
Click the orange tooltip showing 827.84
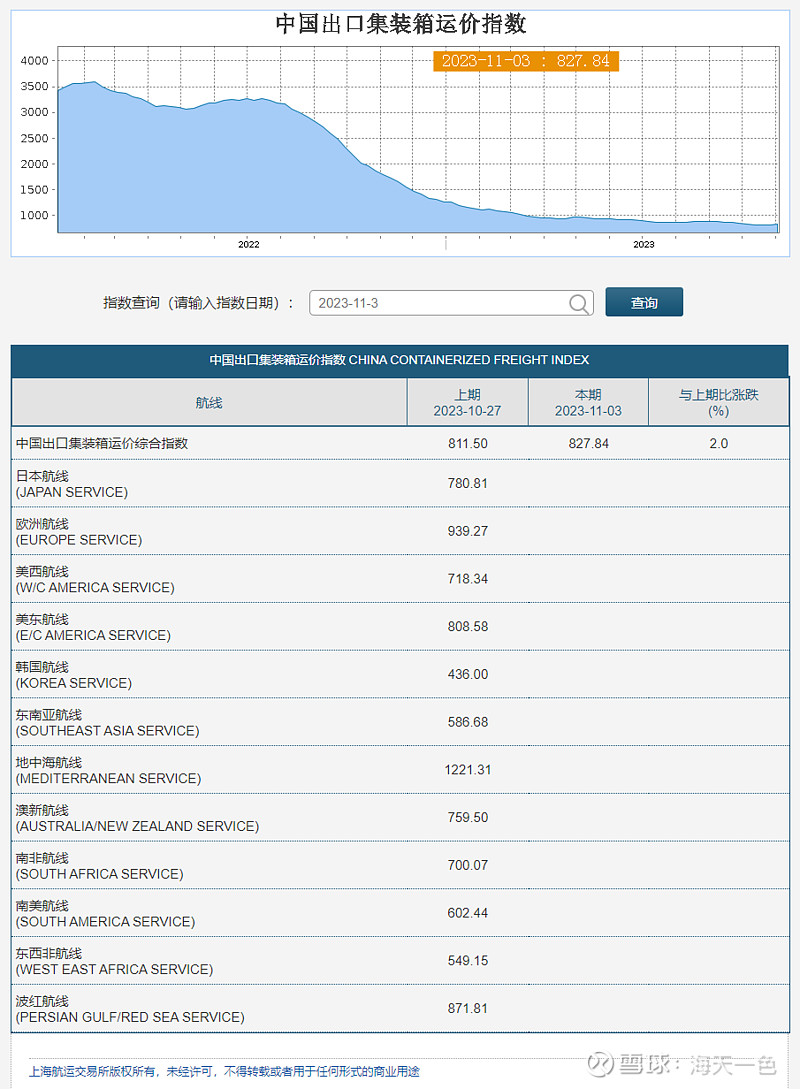[526, 61]
